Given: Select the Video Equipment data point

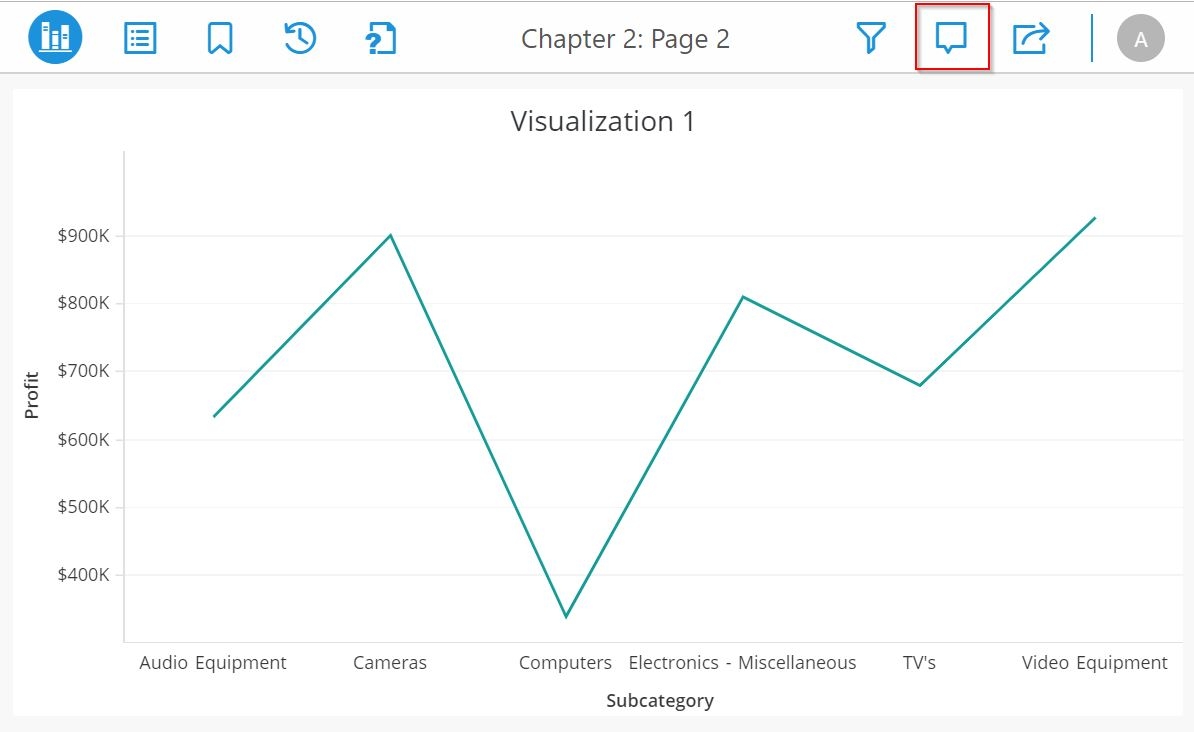Looking at the screenshot, I should [x=1095, y=218].
